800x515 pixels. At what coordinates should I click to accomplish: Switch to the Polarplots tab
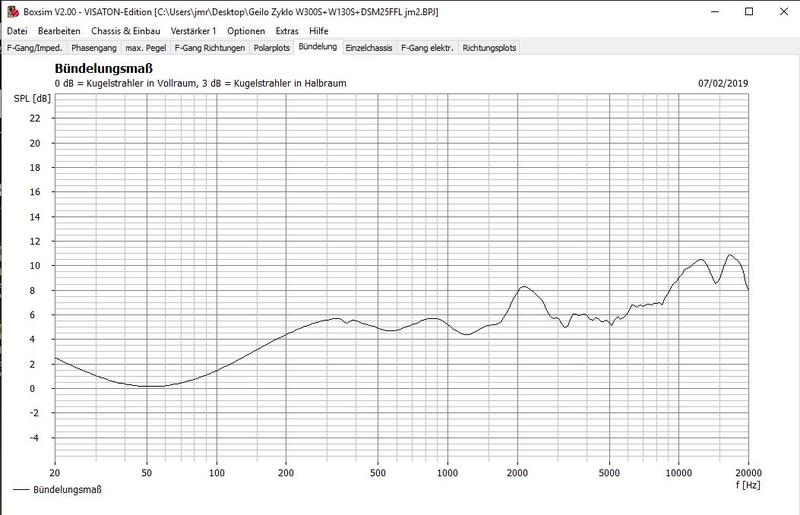(x=271, y=47)
